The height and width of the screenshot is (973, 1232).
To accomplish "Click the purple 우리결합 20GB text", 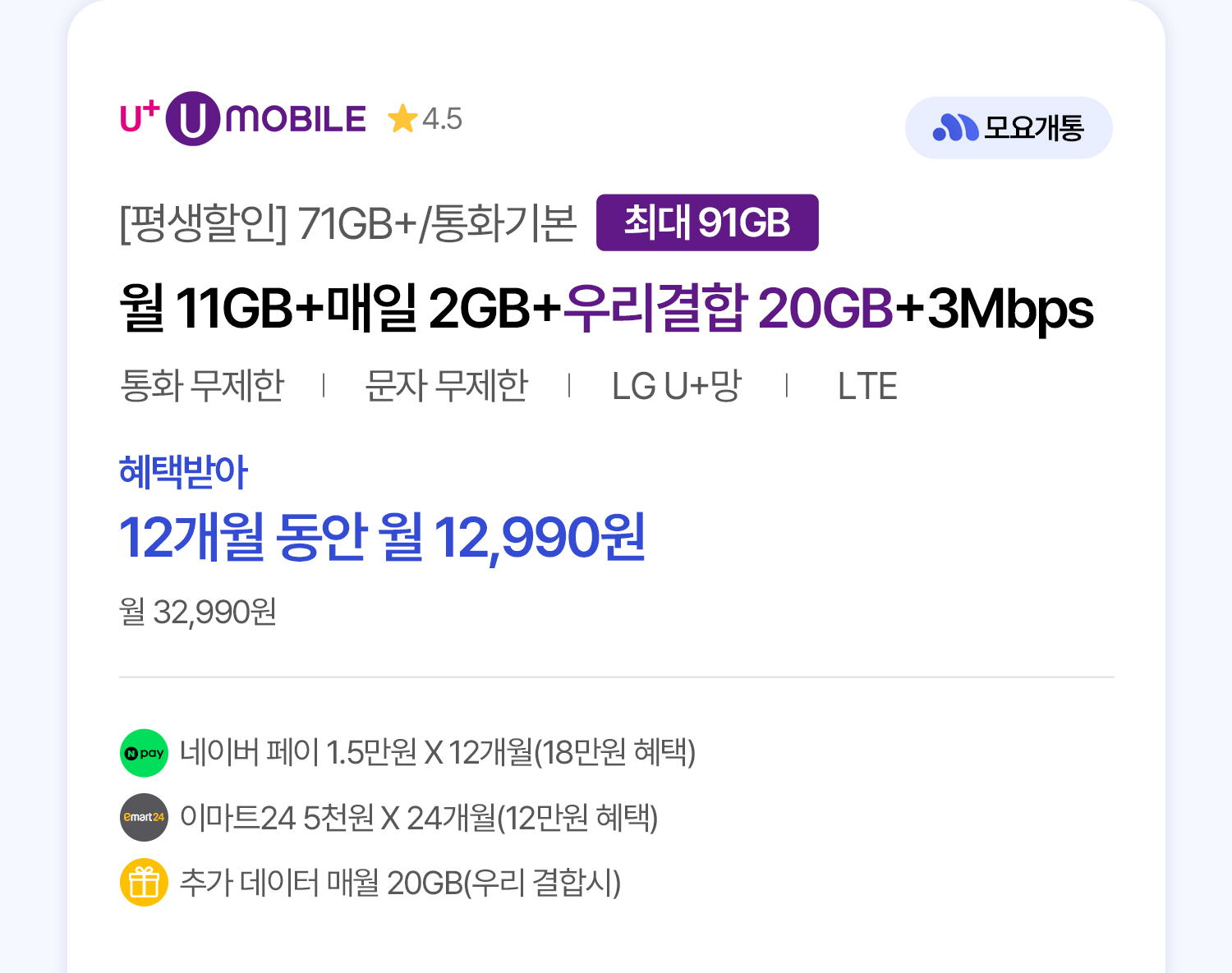I will coord(728,309).
